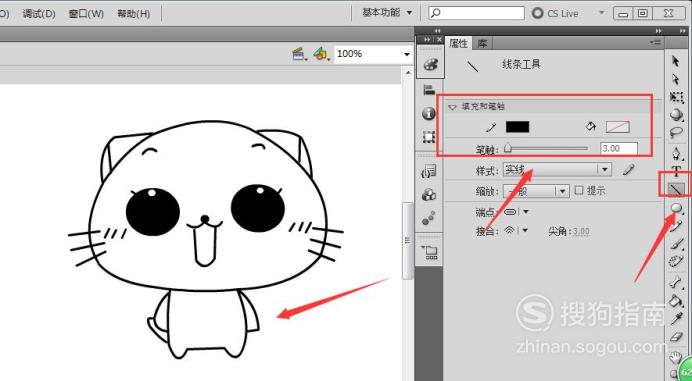Select the Text tool
The width and height of the screenshot is (692, 381).
pyautogui.click(x=676, y=171)
